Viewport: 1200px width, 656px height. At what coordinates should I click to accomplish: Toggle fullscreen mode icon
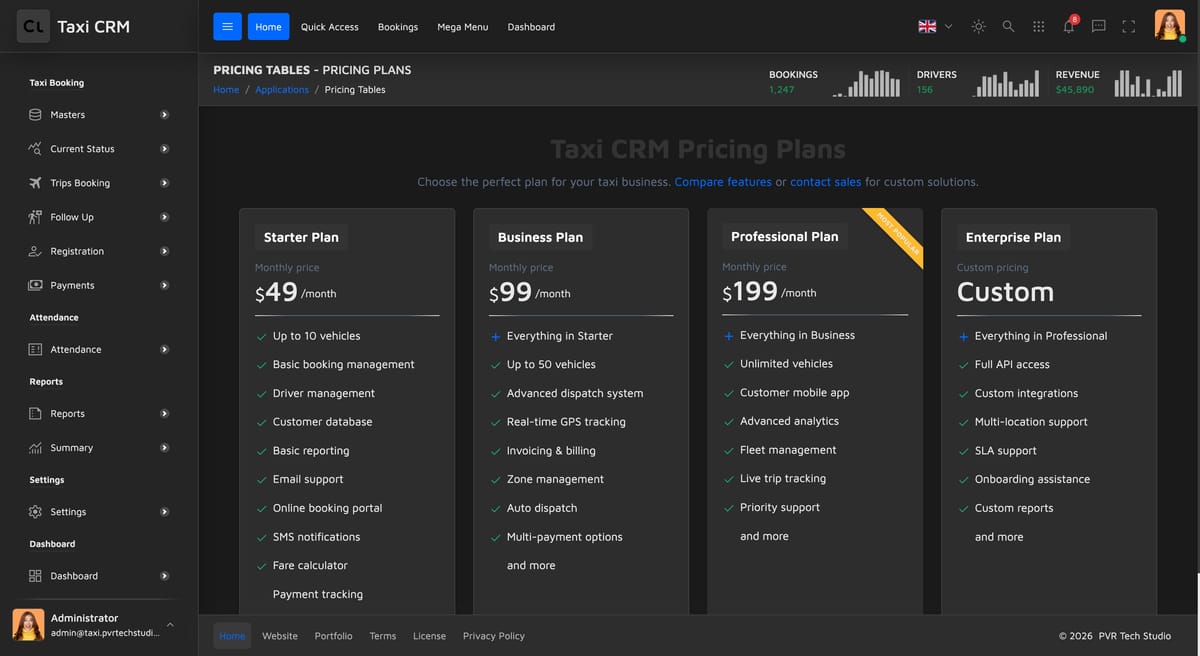tap(1128, 27)
